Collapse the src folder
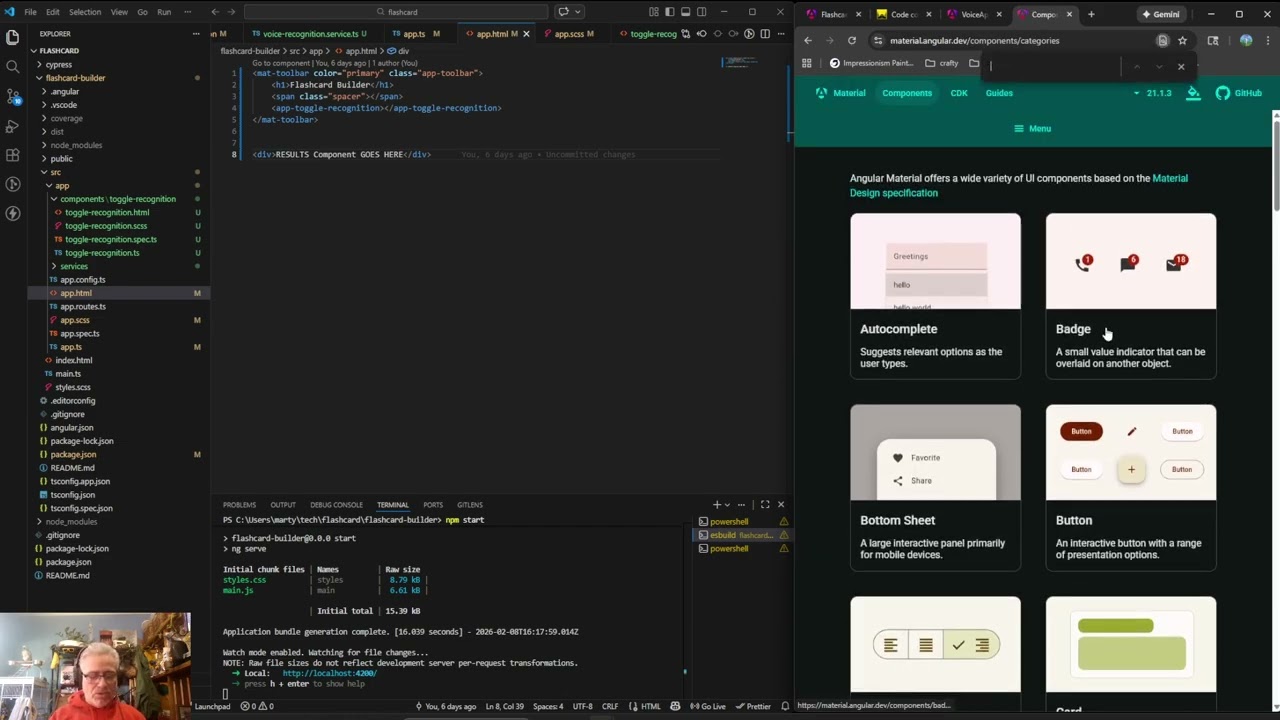This screenshot has height=720, width=1280. coord(56,172)
